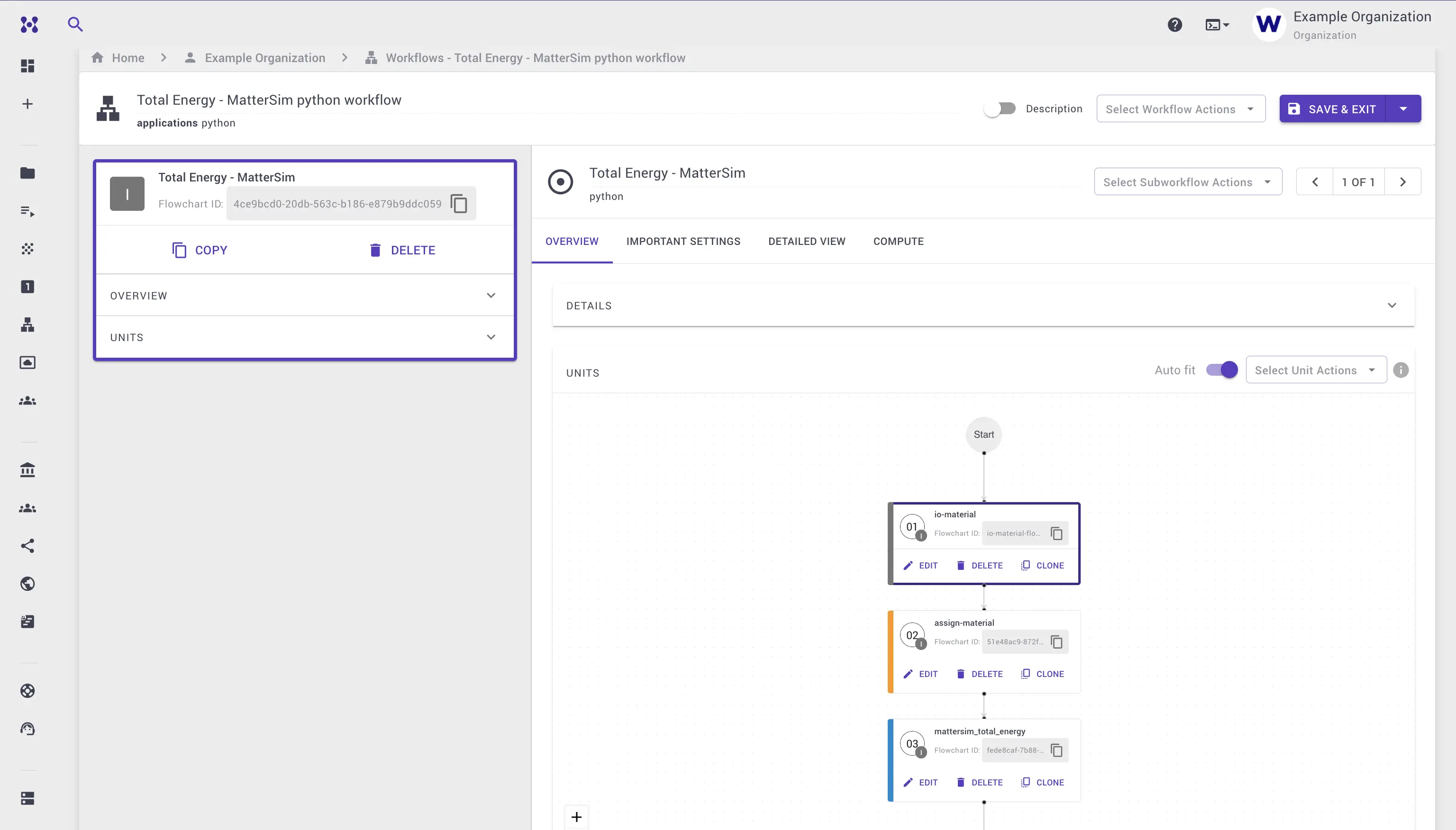Edit the io-material unit
Viewport: 1456px width, 830px height.
[x=920, y=566]
